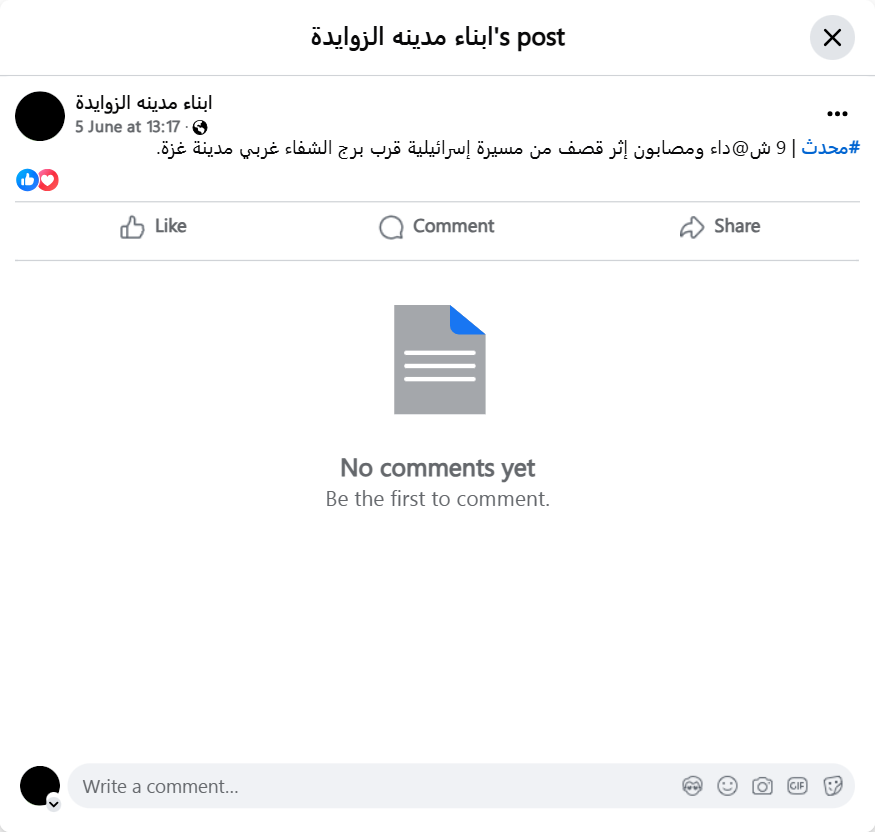The image size is (875, 832).
Task: Close the post dialog
Action: (x=832, y=38)
